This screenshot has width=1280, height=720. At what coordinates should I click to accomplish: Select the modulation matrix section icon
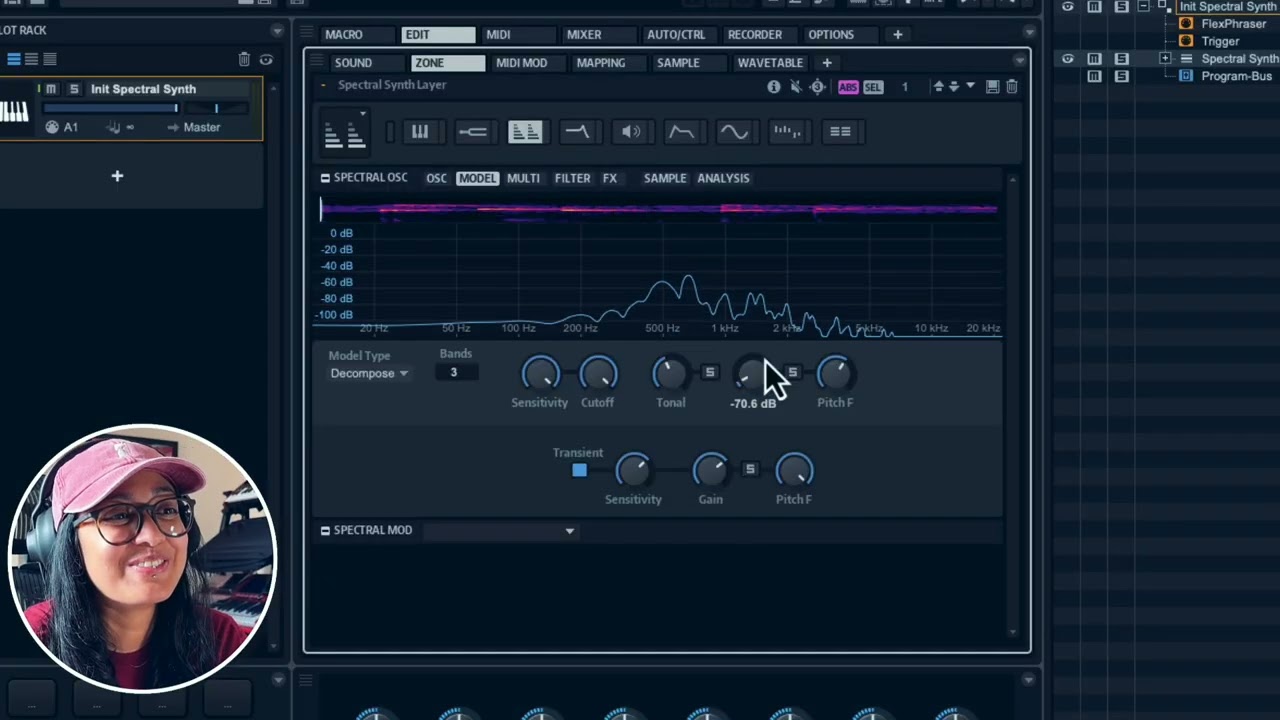click(840, 132)
